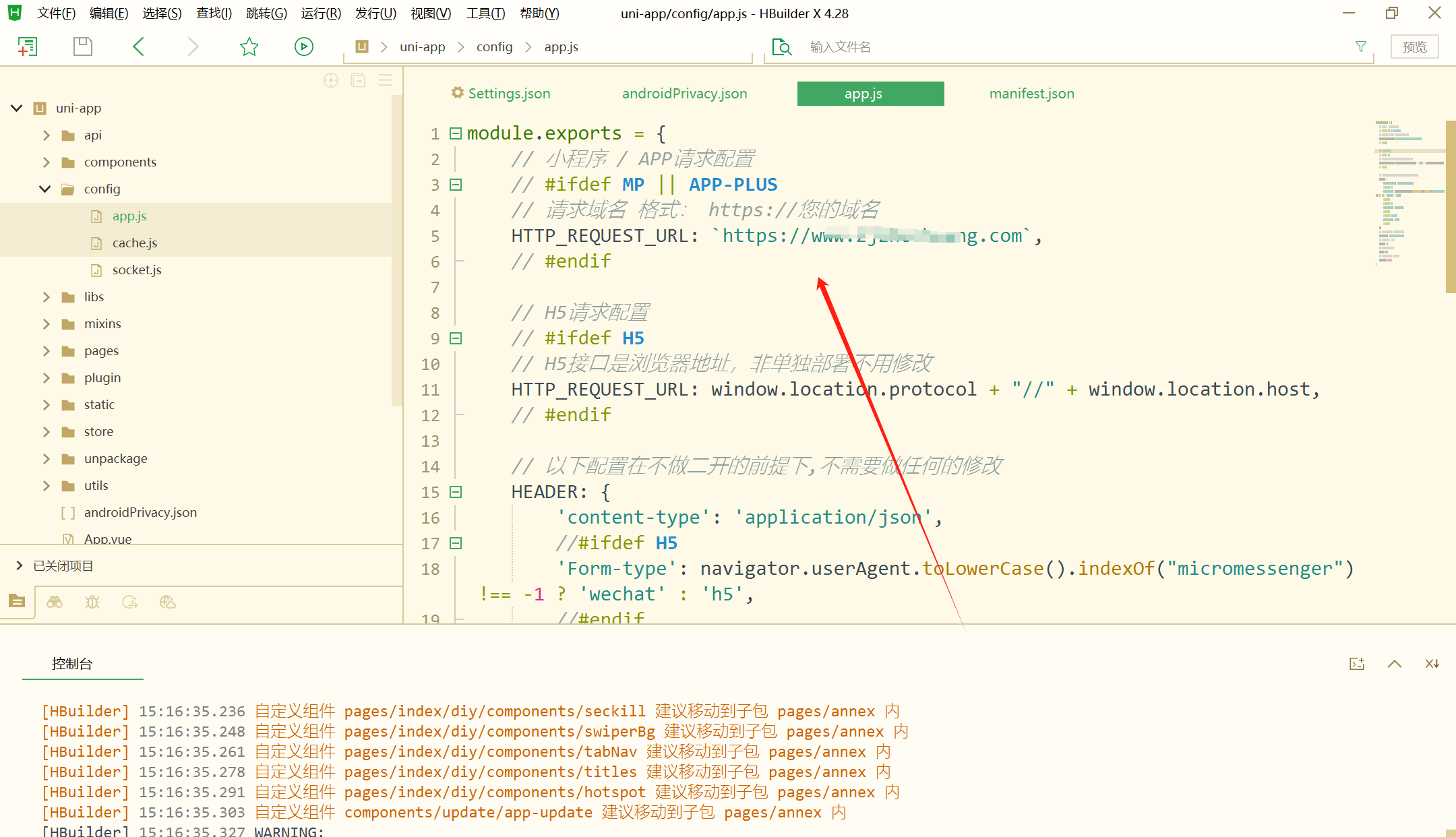Expand the 已关闭项目 section

[19, 565]
